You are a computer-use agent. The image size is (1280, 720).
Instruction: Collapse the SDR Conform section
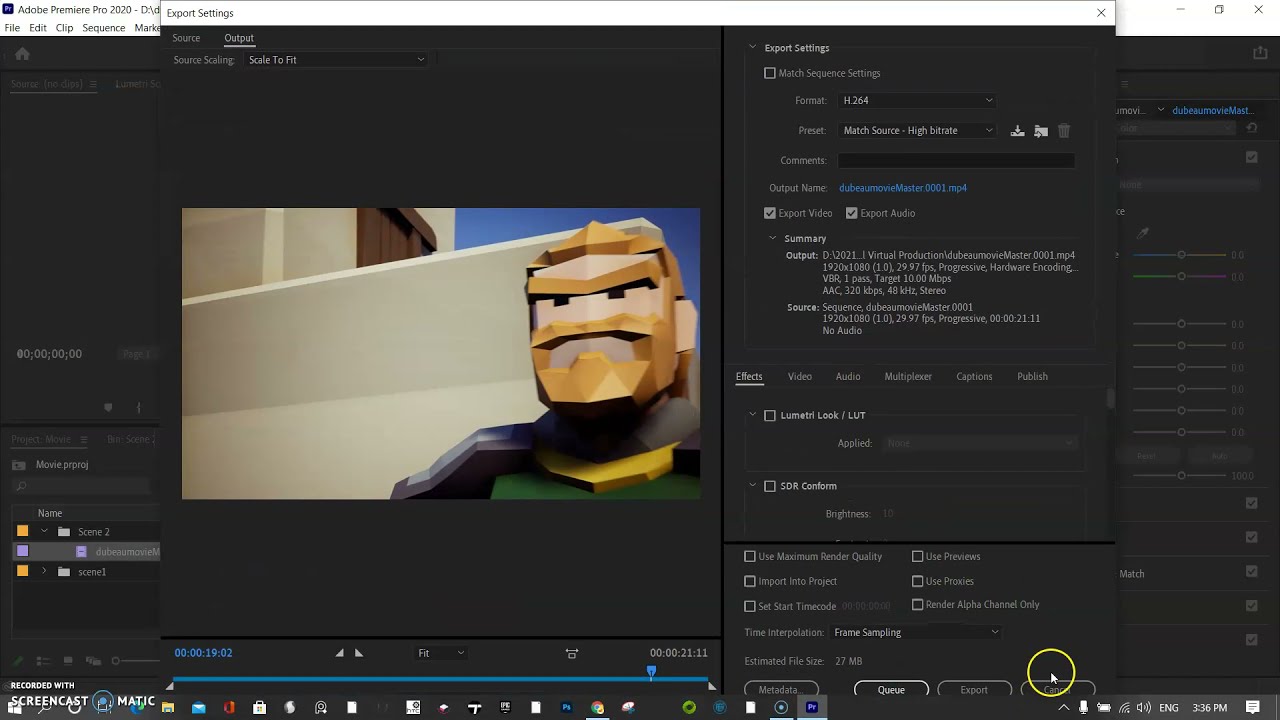point(752,486)
